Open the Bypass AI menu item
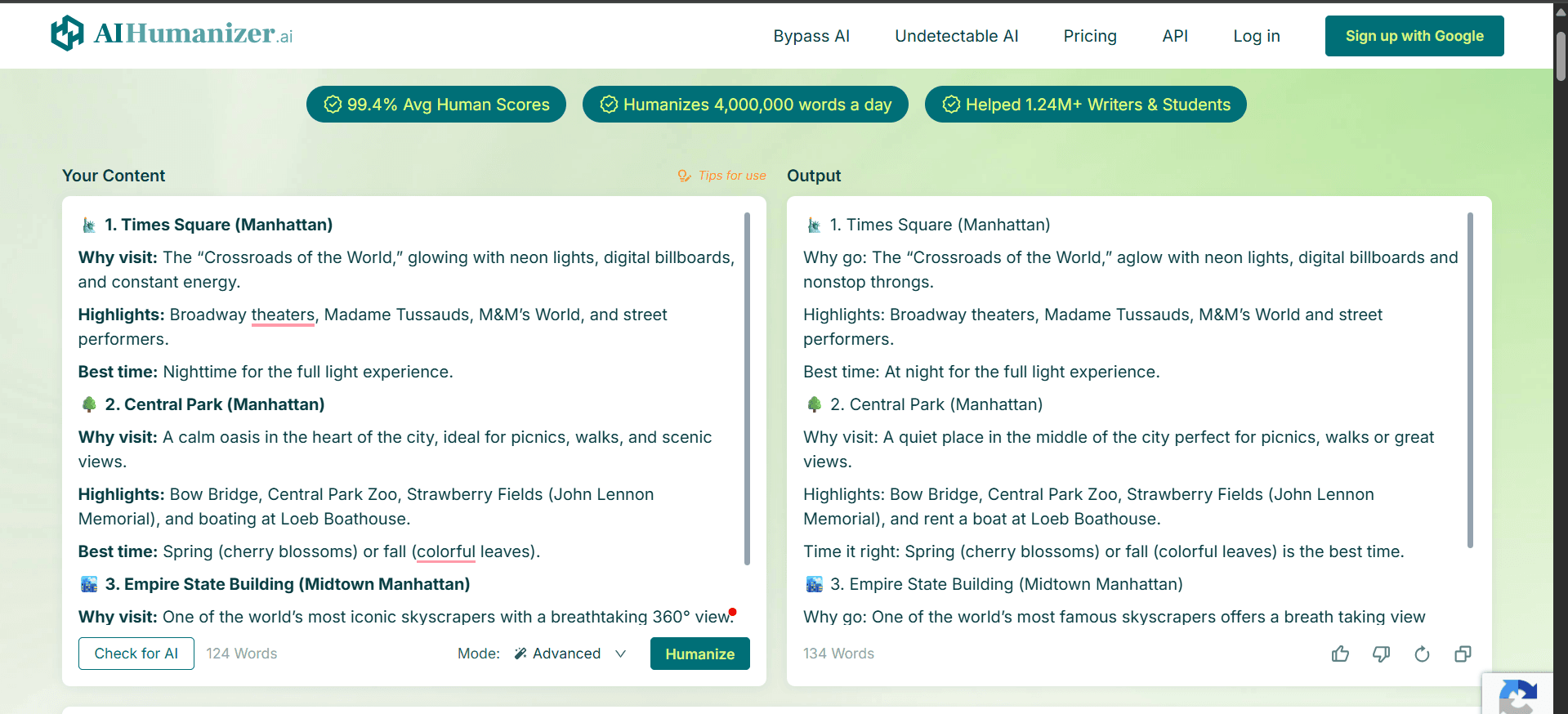The height and width of the screenshot is (714, 1568). [811, 36]
